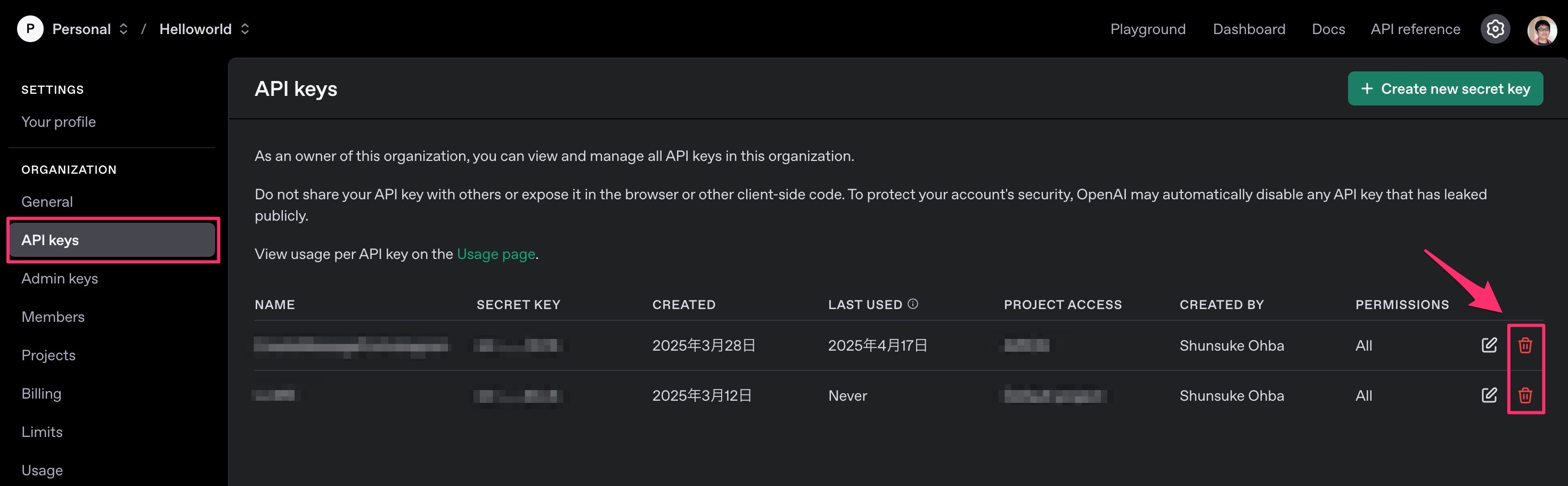Click the CREATED column header

683,304
